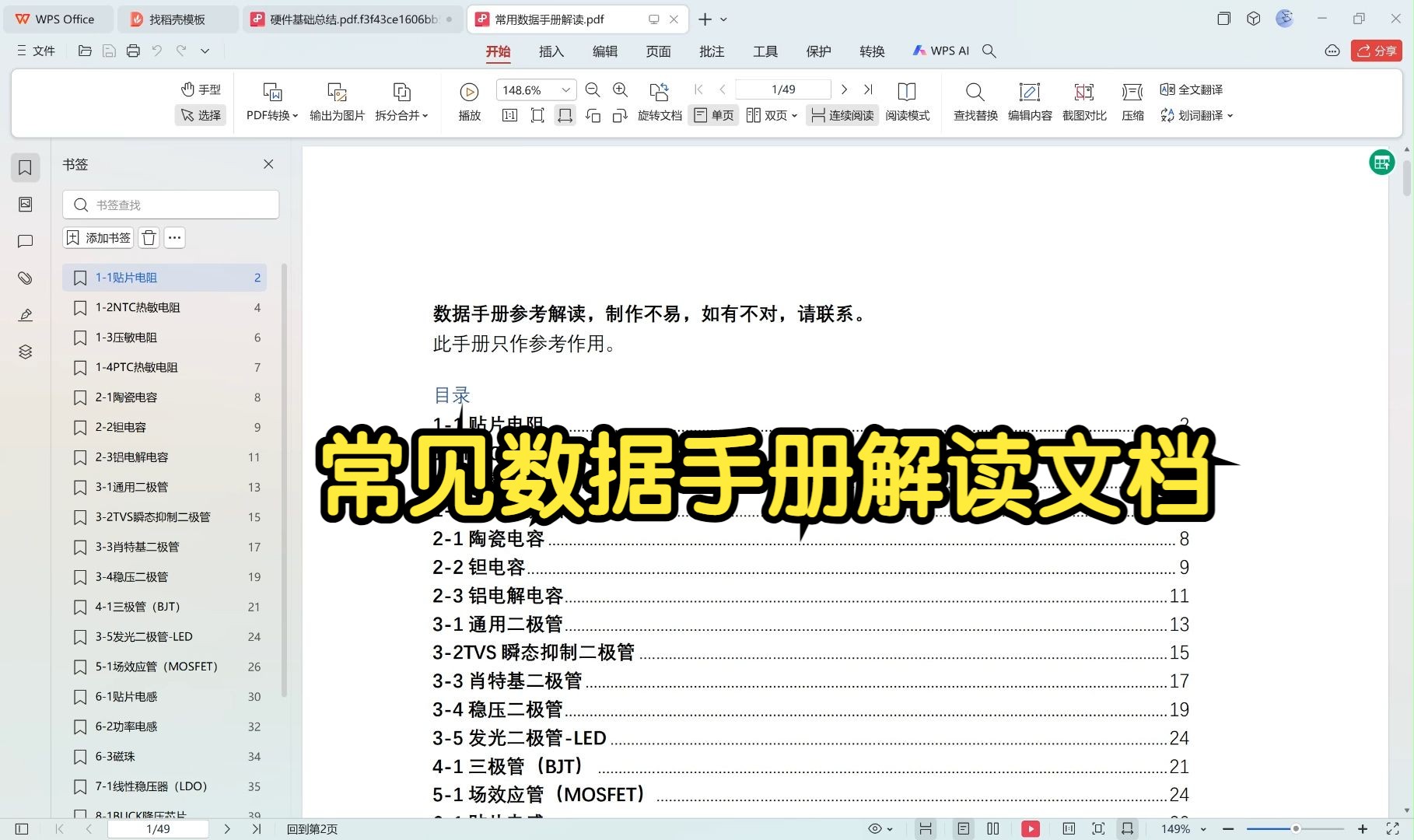Click the 添加书签 add bookmark button
The image size is (1414, 840).
click(x=98, y=238)
